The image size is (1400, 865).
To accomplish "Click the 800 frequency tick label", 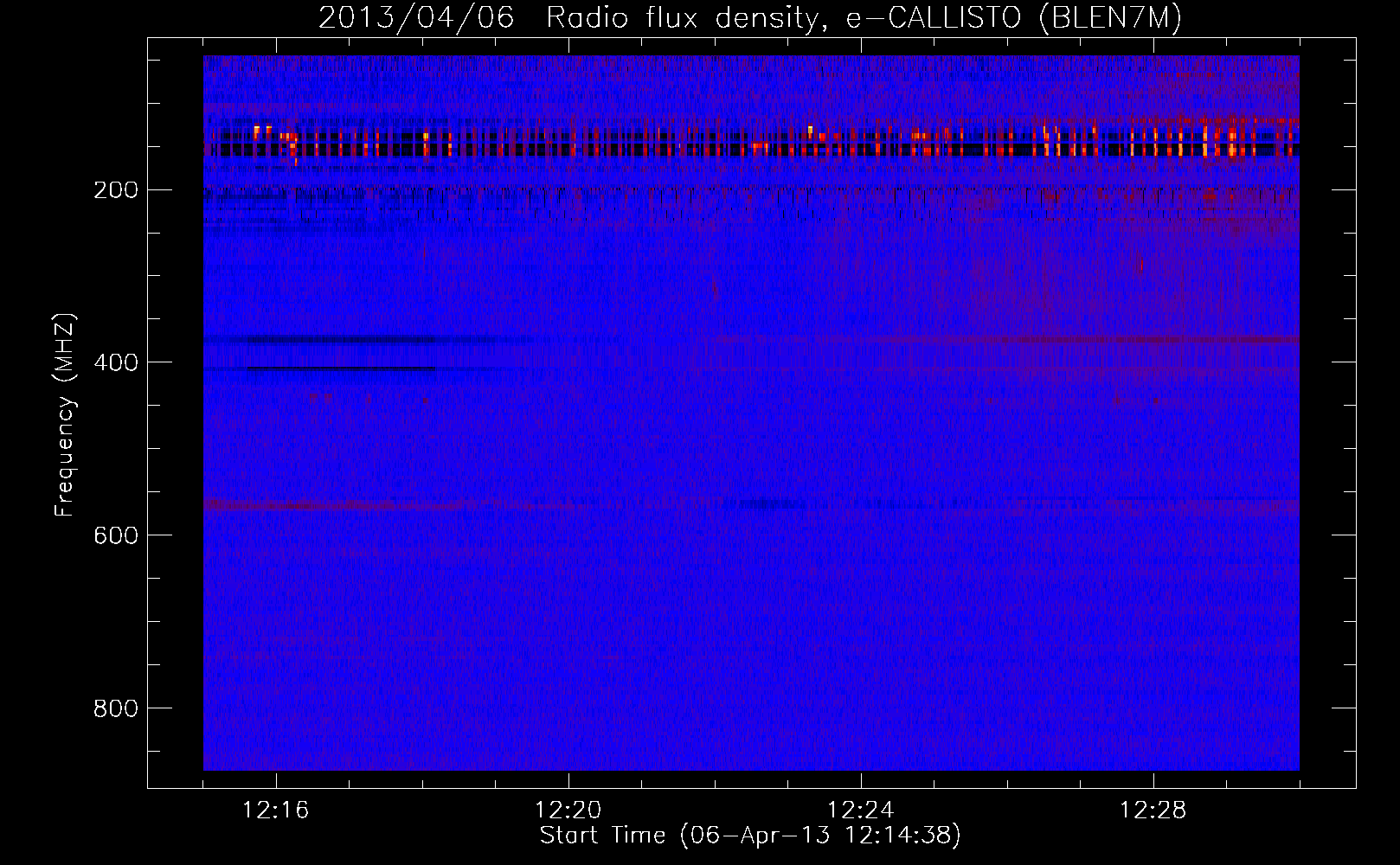I will [x=116, y=709].
